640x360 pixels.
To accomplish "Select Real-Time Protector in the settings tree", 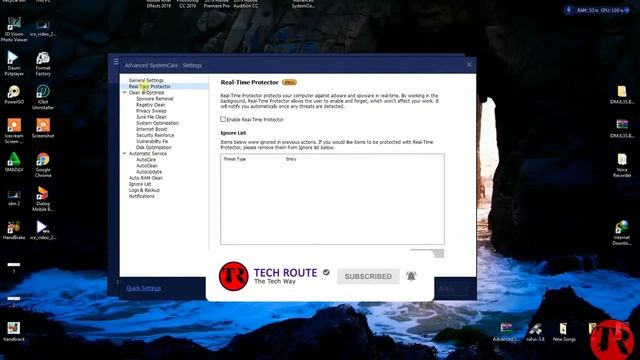I will point(150,87).
